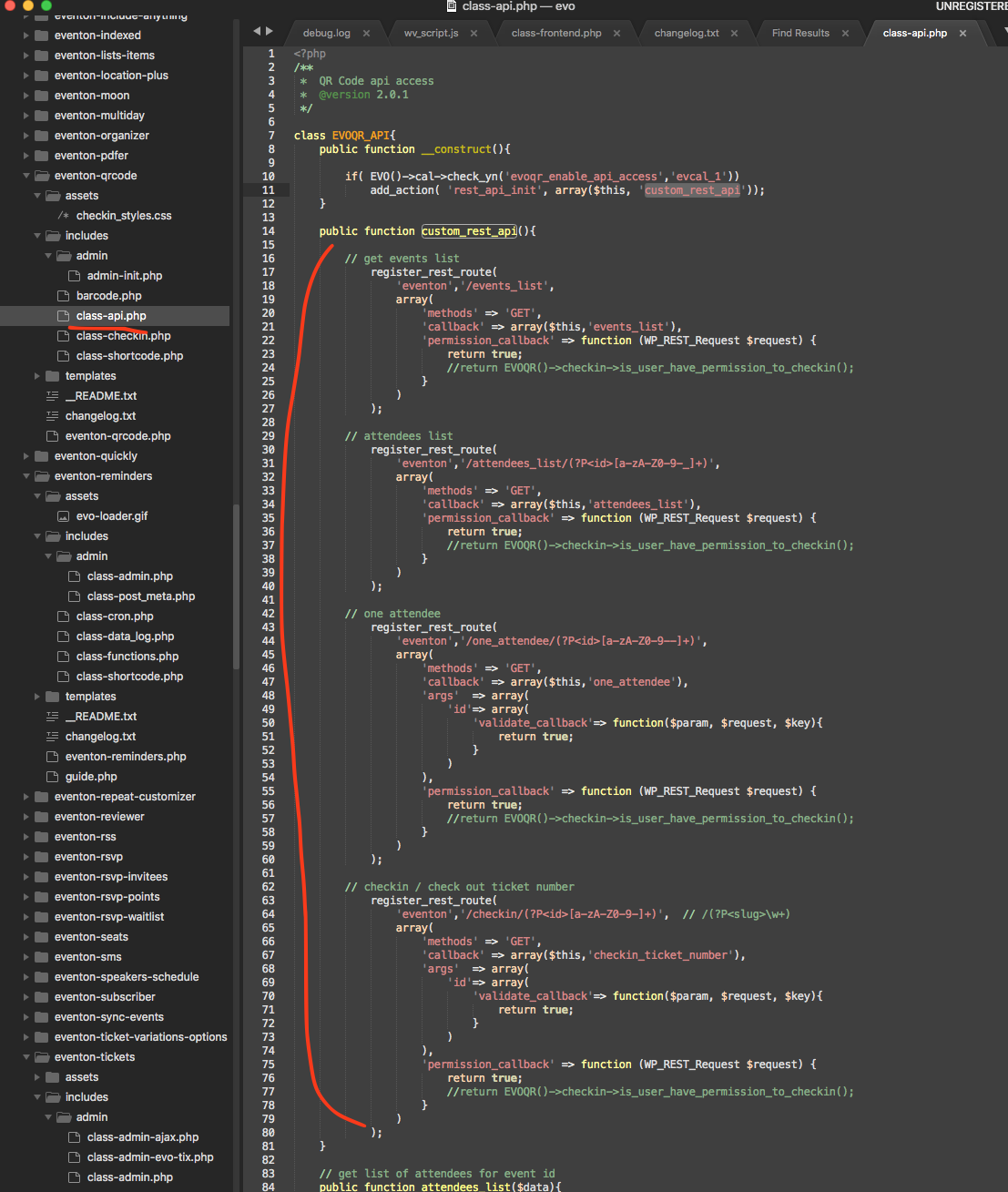
Task: Expand the eventon-rsvp folder
Action: pos(26,857)
